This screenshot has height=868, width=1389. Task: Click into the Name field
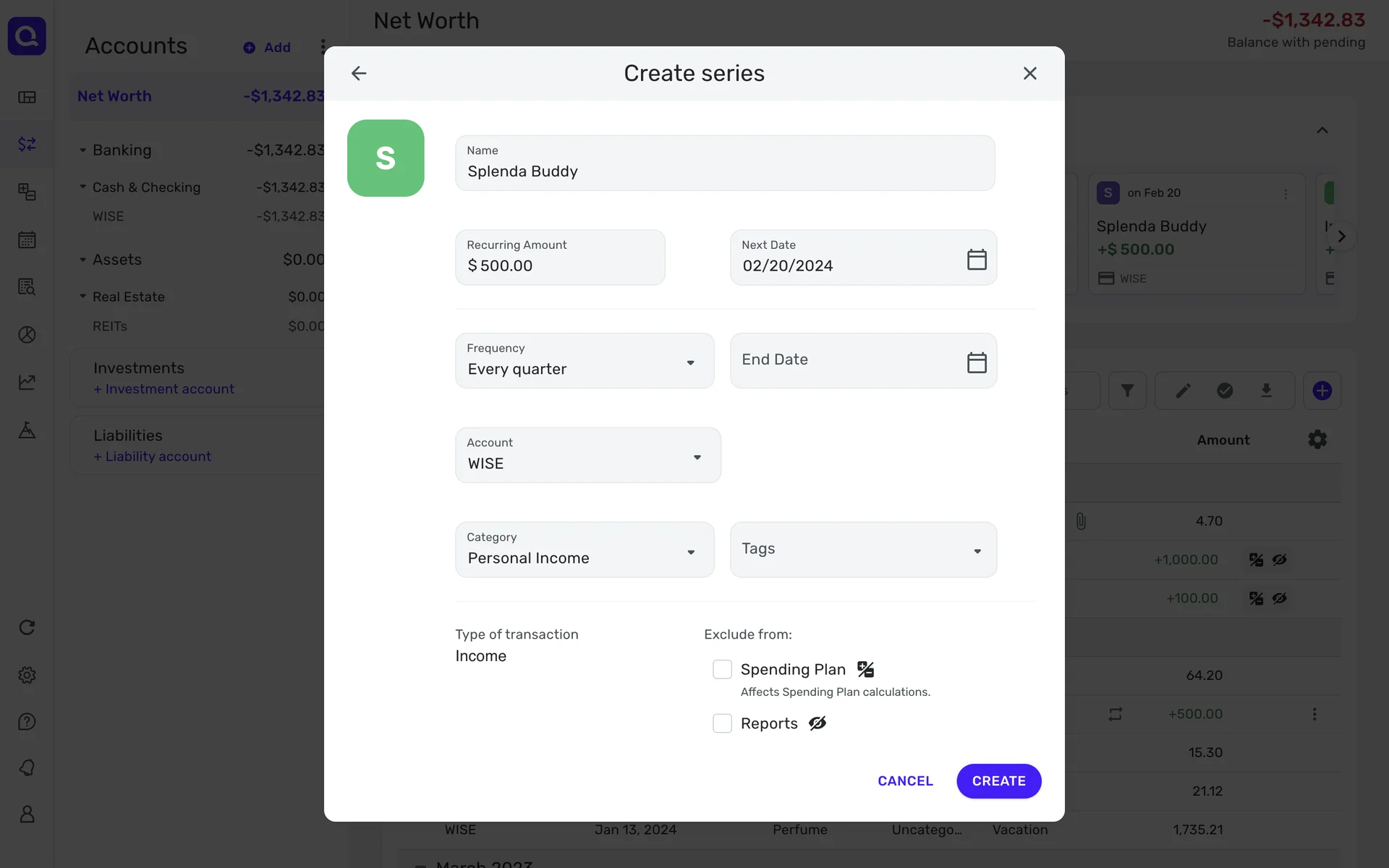coord(724,171)
